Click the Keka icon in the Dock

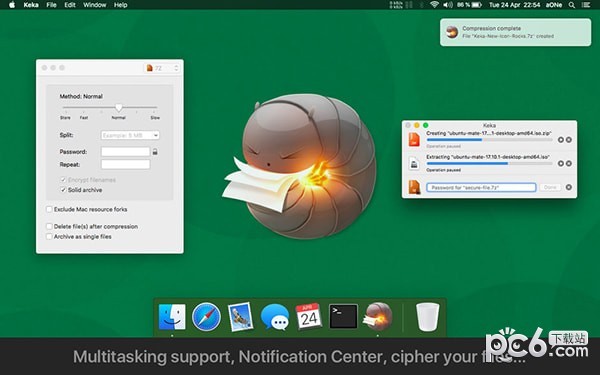pos(378,316)
